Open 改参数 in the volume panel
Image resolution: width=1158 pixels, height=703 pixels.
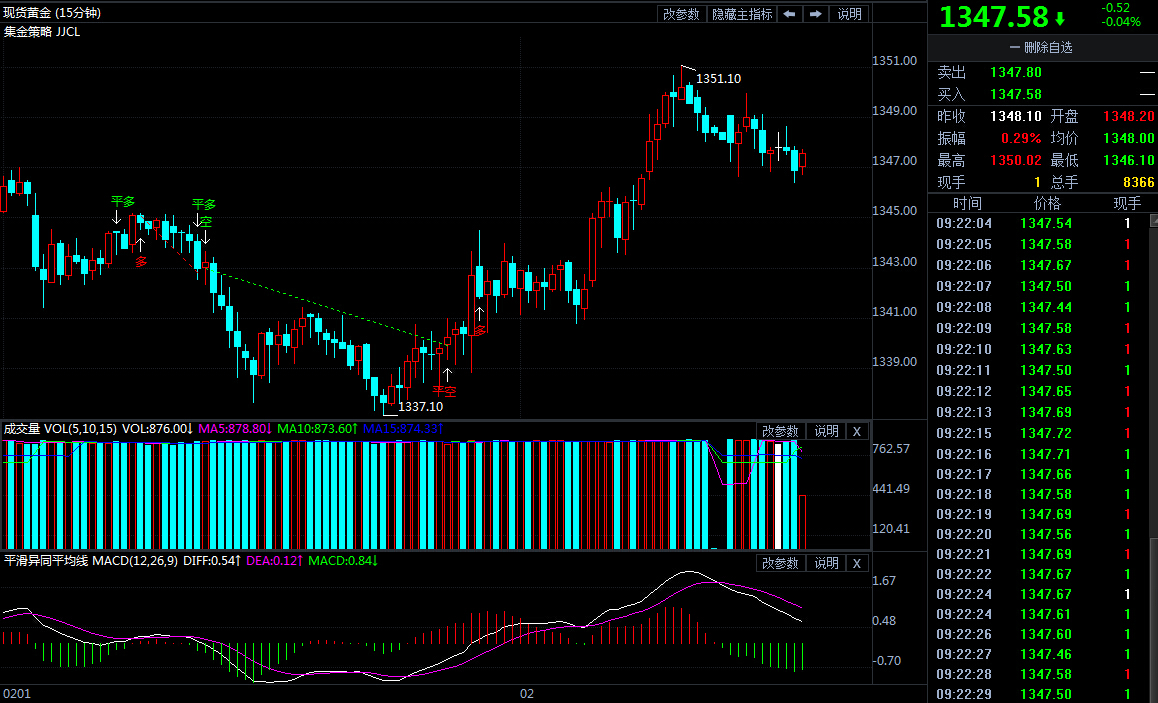781,431
